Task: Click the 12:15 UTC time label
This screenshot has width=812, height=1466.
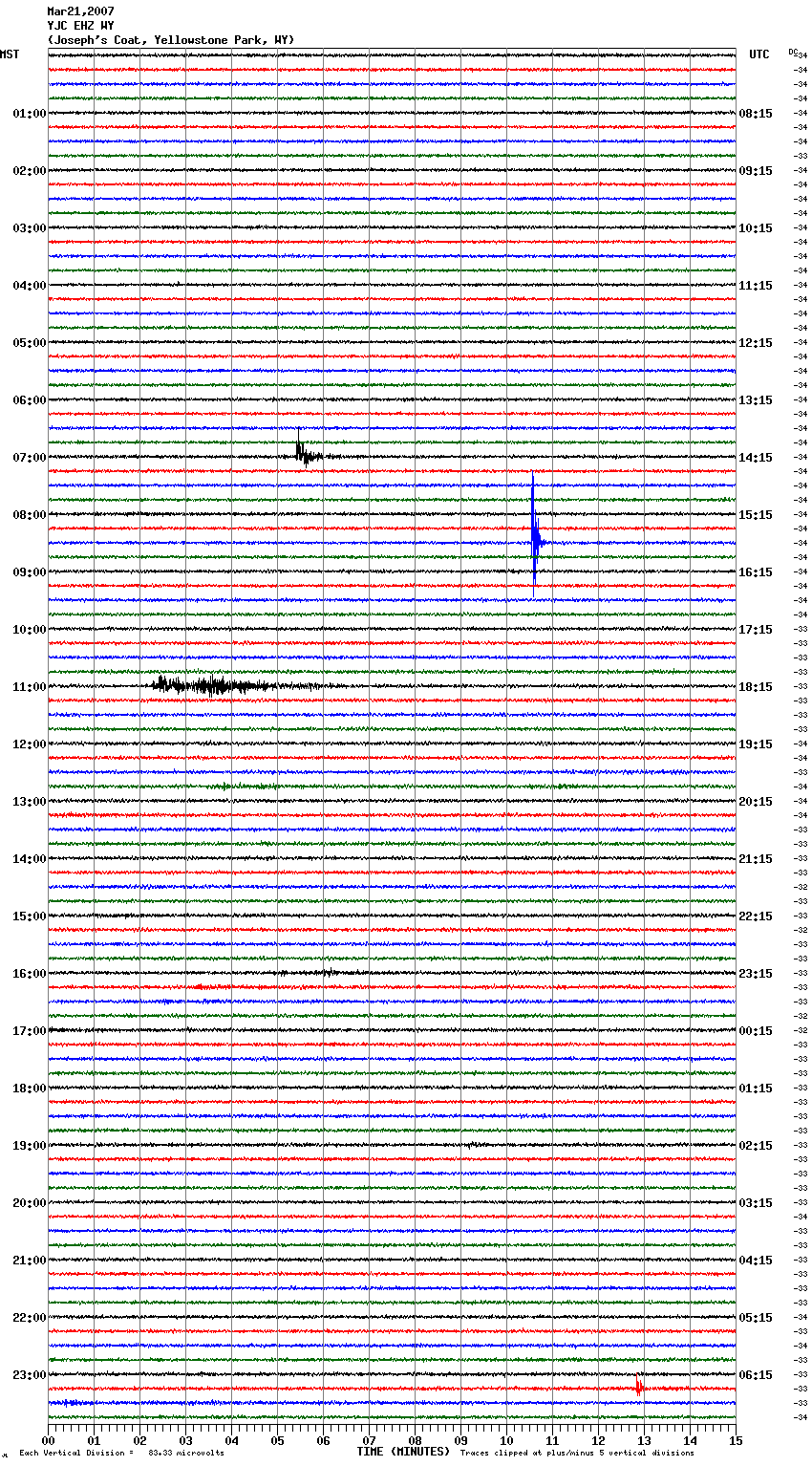Action: point(756,343)
